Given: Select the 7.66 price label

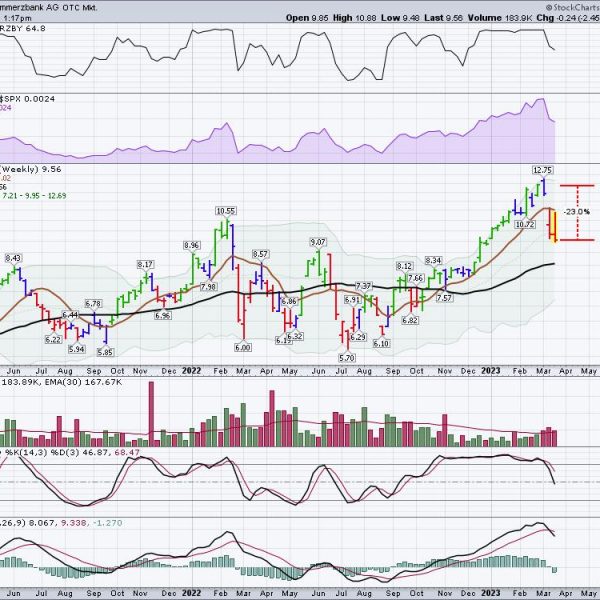Looking at the screenshot, I should [415, 278].
